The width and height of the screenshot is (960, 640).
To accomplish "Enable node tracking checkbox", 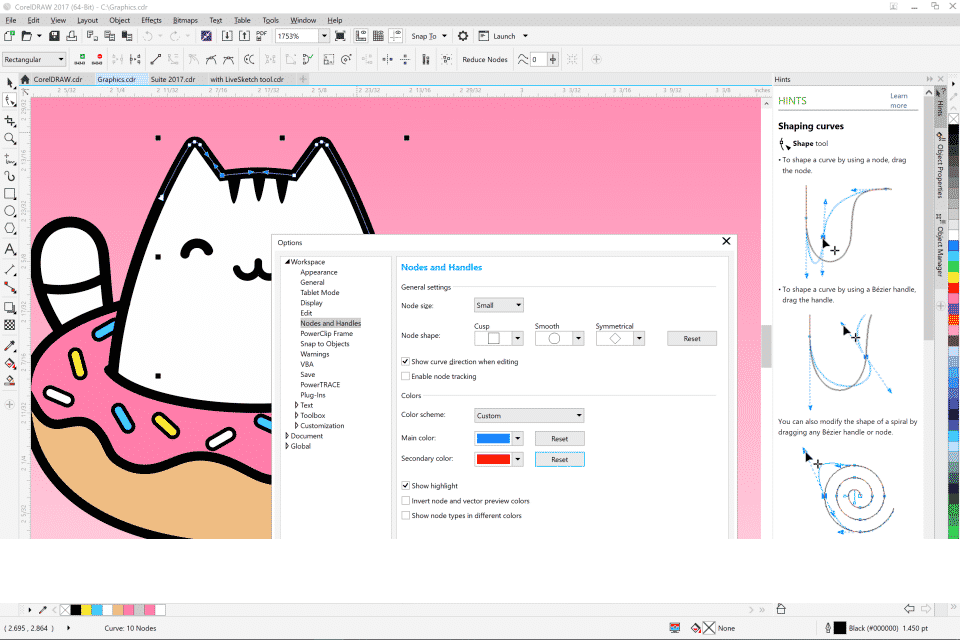I will [405, 376].
